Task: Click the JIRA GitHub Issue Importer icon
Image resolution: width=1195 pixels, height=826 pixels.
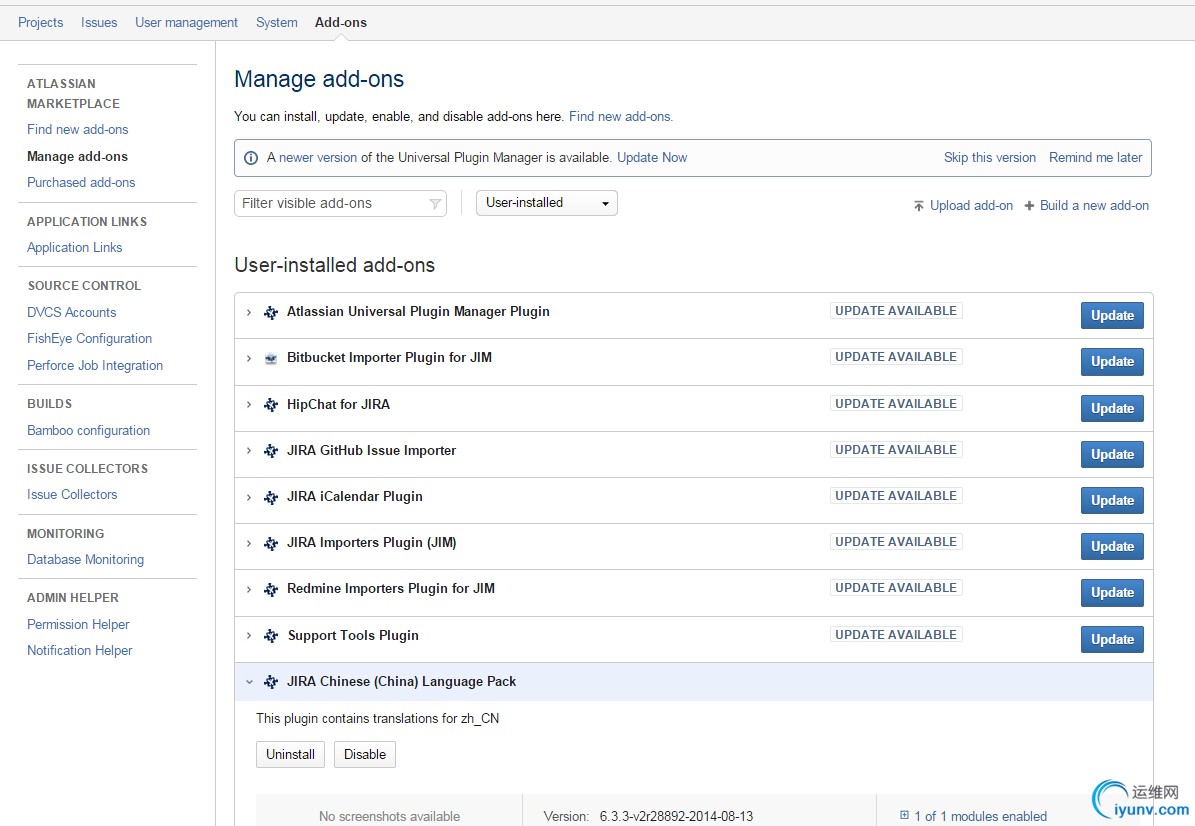Action: pos(271,451)
